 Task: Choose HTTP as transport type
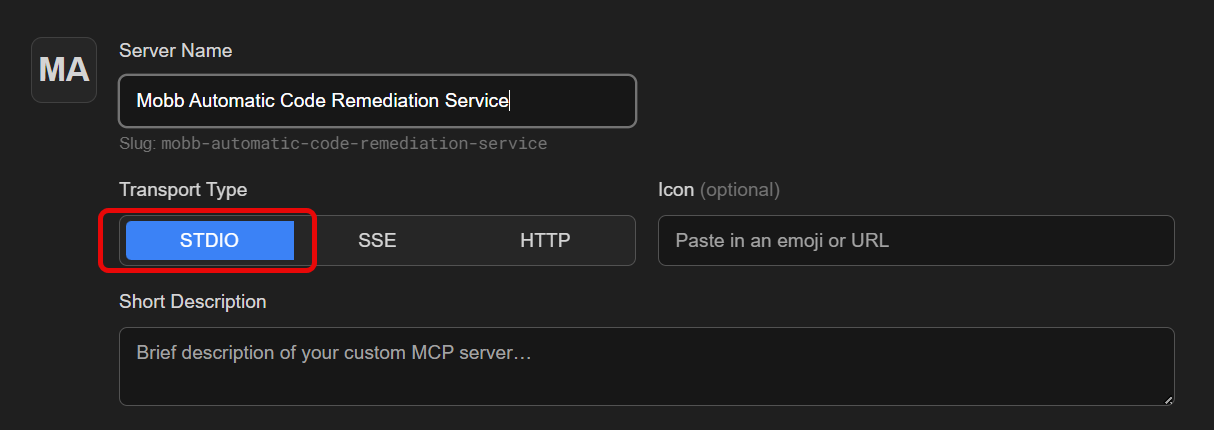coord(545,240)
